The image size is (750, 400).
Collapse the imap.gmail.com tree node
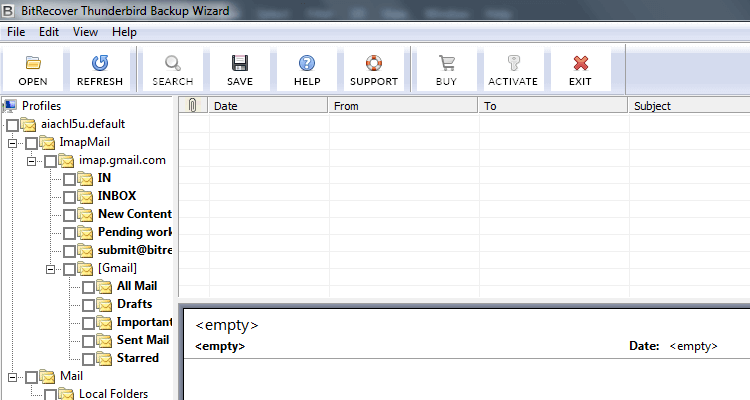32,161
